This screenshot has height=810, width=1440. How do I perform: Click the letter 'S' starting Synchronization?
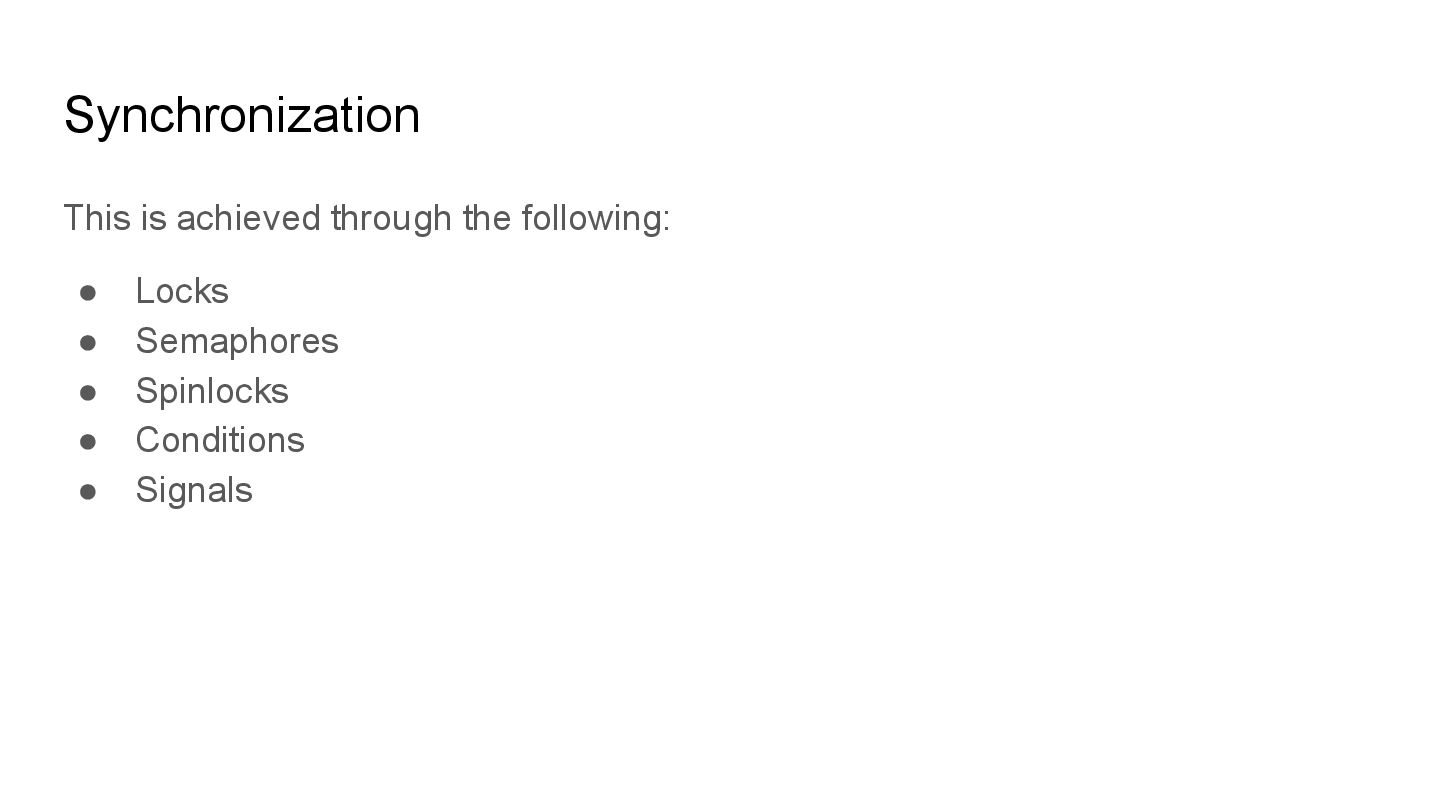(x=78, y=115)
